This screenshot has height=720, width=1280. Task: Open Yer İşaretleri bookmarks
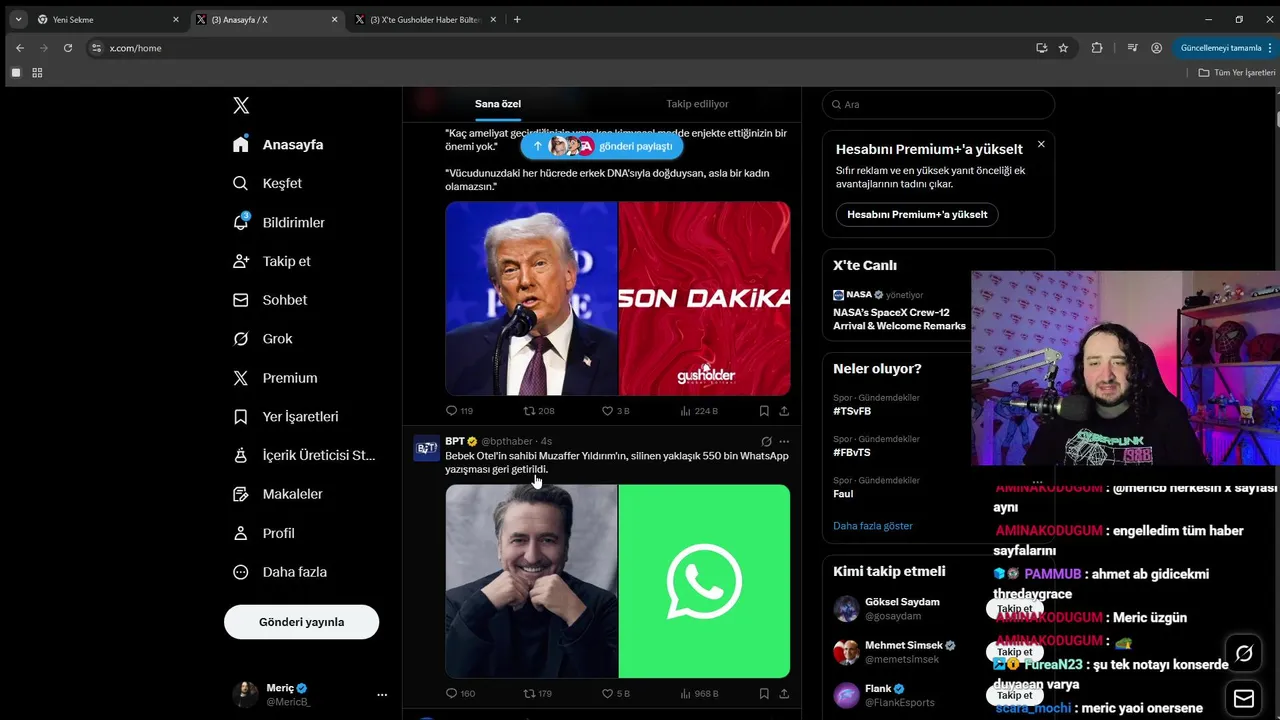[x=285, y=417]
